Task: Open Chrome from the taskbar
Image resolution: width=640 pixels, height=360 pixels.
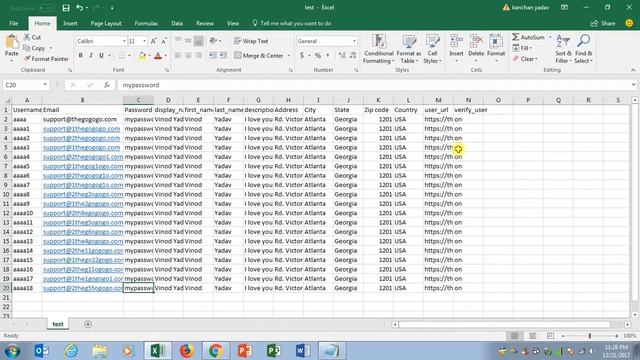Action: [215, 351]
